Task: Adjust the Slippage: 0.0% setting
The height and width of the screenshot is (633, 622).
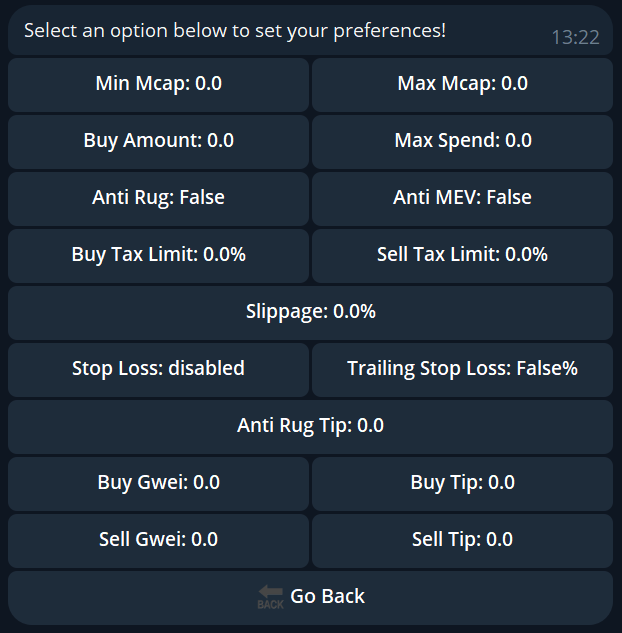Action: coord(310,312)
